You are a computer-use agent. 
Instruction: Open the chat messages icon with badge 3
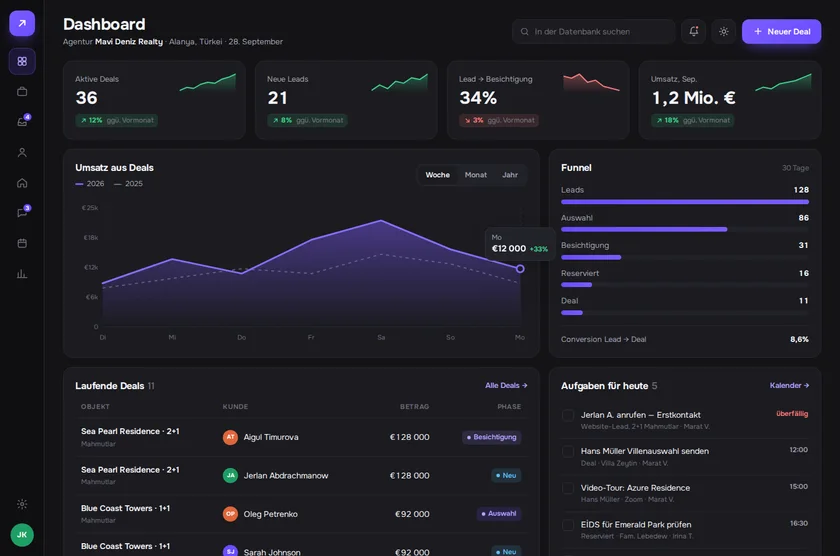click(22, 213)
